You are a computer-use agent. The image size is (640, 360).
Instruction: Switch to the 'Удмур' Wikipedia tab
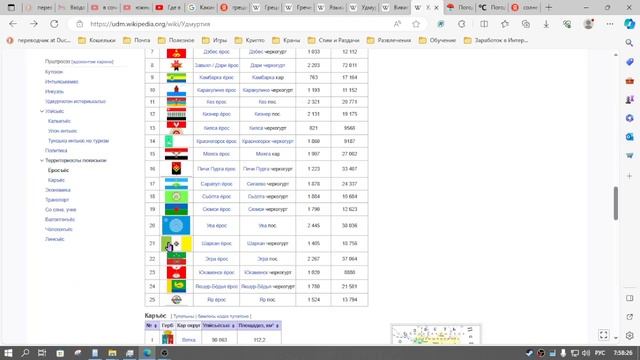363,7
